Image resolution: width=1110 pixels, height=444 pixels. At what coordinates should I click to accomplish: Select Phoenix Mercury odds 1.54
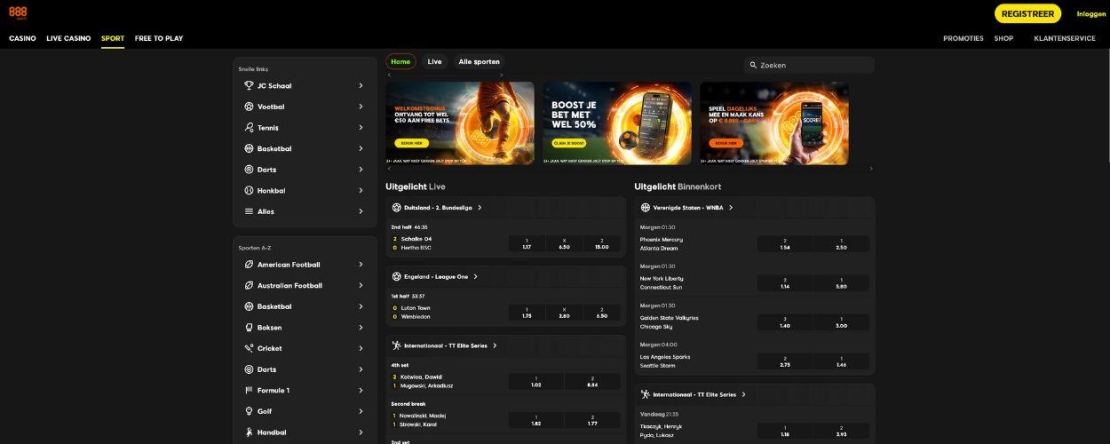785,244
